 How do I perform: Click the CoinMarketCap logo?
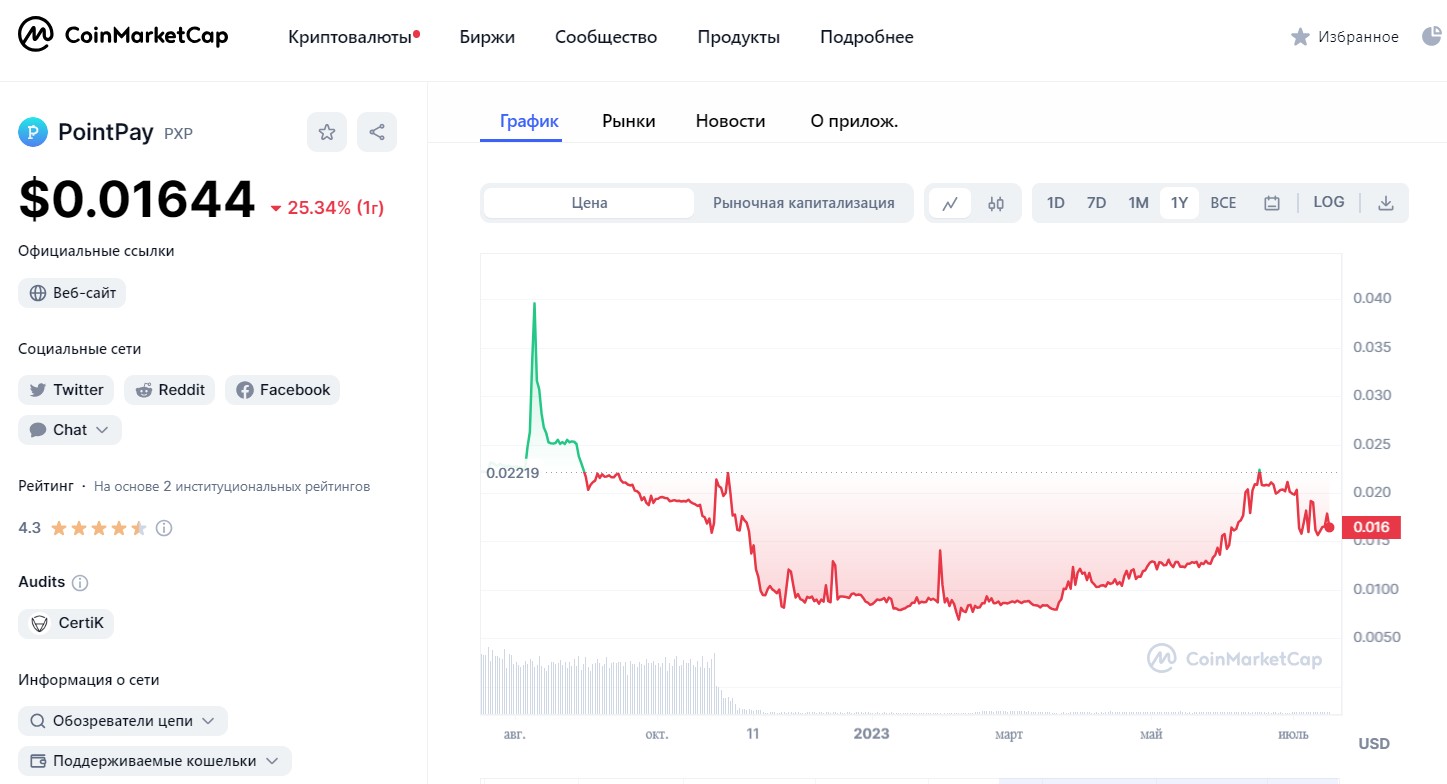123,36
